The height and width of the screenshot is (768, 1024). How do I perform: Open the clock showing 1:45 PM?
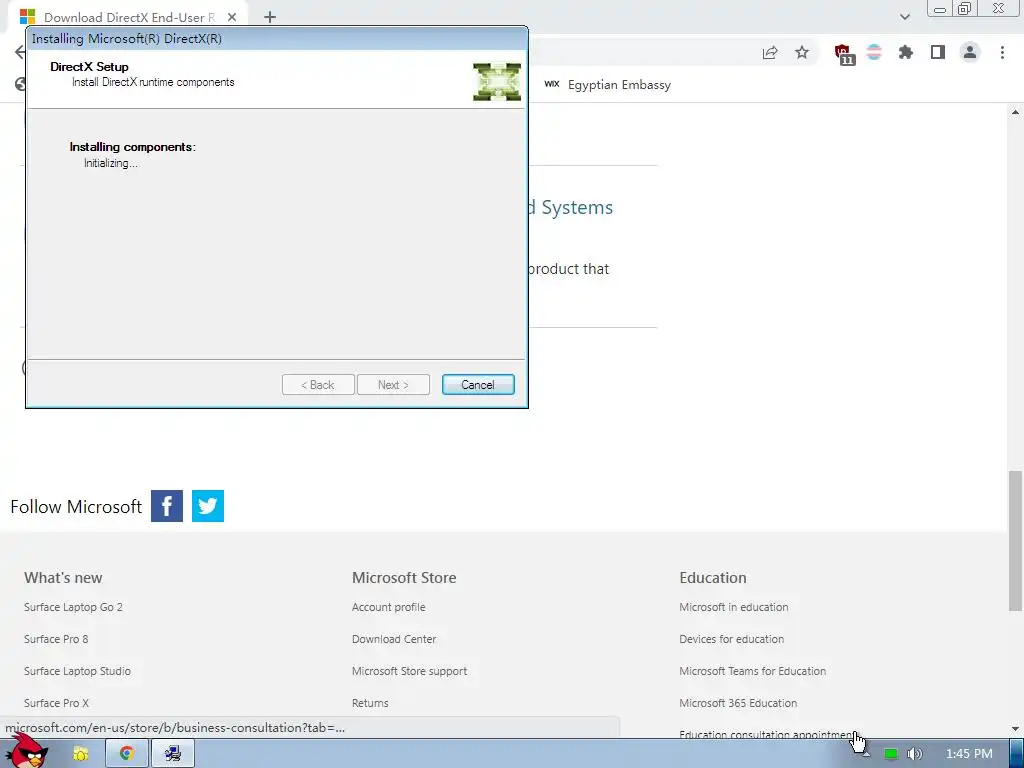(969, 754)
